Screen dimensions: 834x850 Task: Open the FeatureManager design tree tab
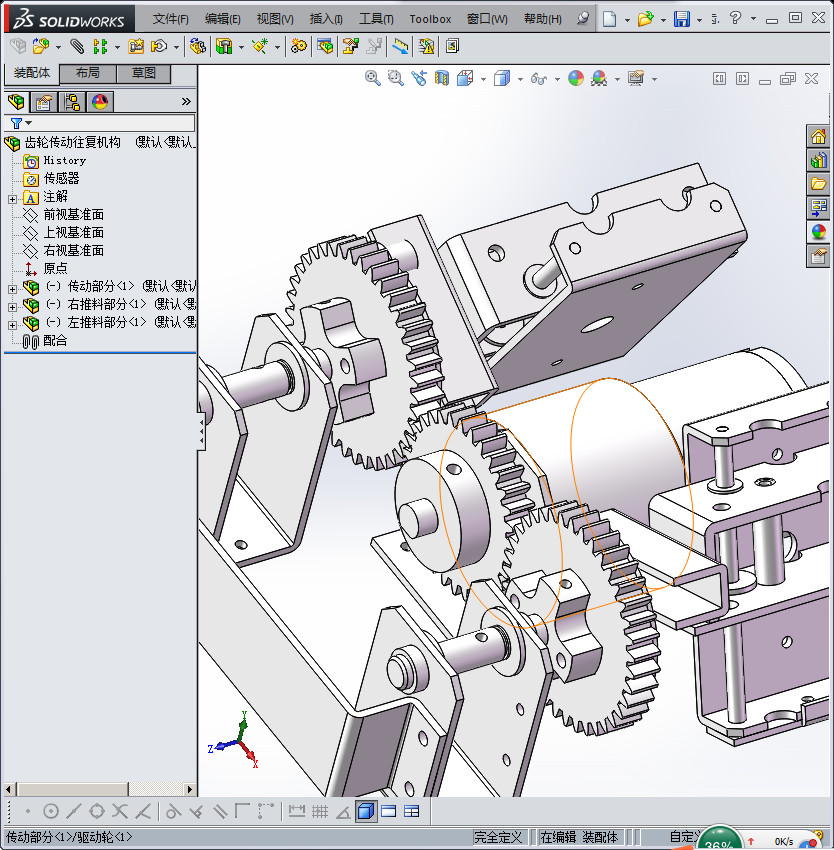click(16, 101)
